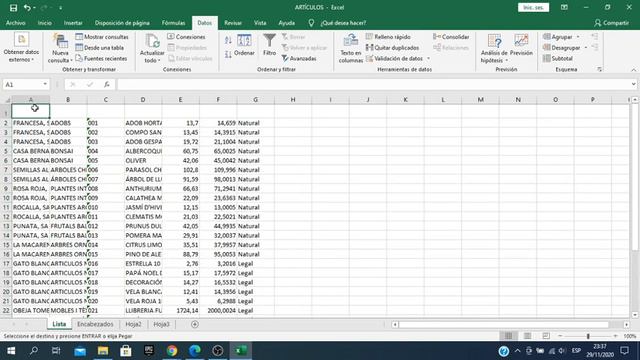Click the Save icon in title bar
This screenshot has height=360, width=640.
[x=13, y=8]
